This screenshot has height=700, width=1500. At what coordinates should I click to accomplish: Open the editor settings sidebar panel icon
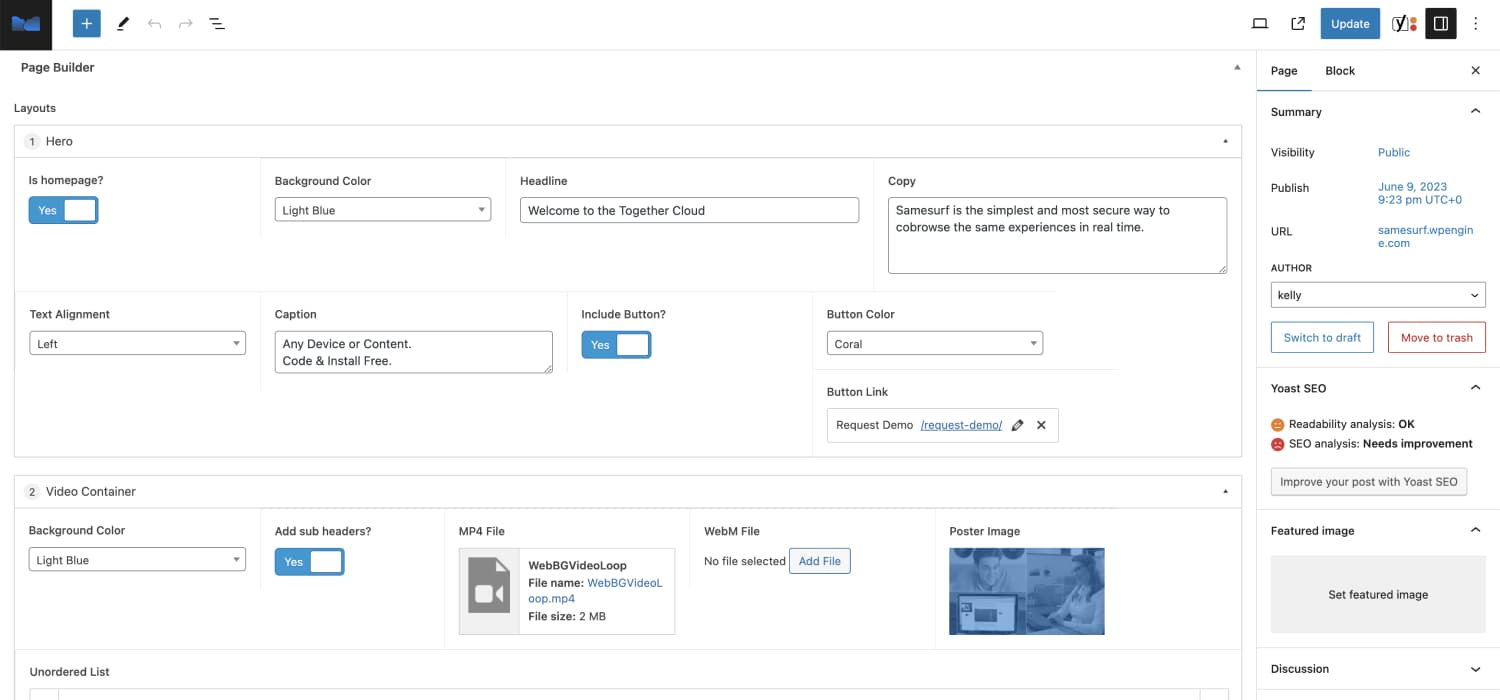(x=1440, y=23)
